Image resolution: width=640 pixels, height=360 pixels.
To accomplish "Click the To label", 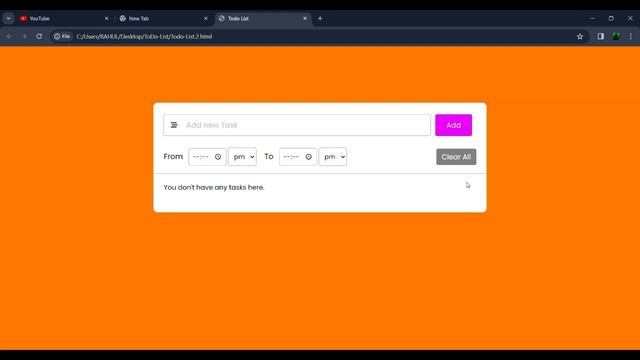I will coord(269,157).
